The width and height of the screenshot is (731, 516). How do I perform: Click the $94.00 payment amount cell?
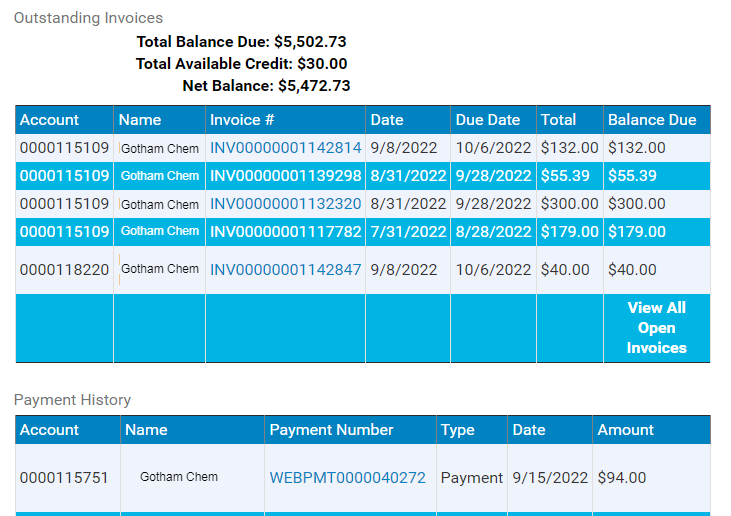coord(651,478)
